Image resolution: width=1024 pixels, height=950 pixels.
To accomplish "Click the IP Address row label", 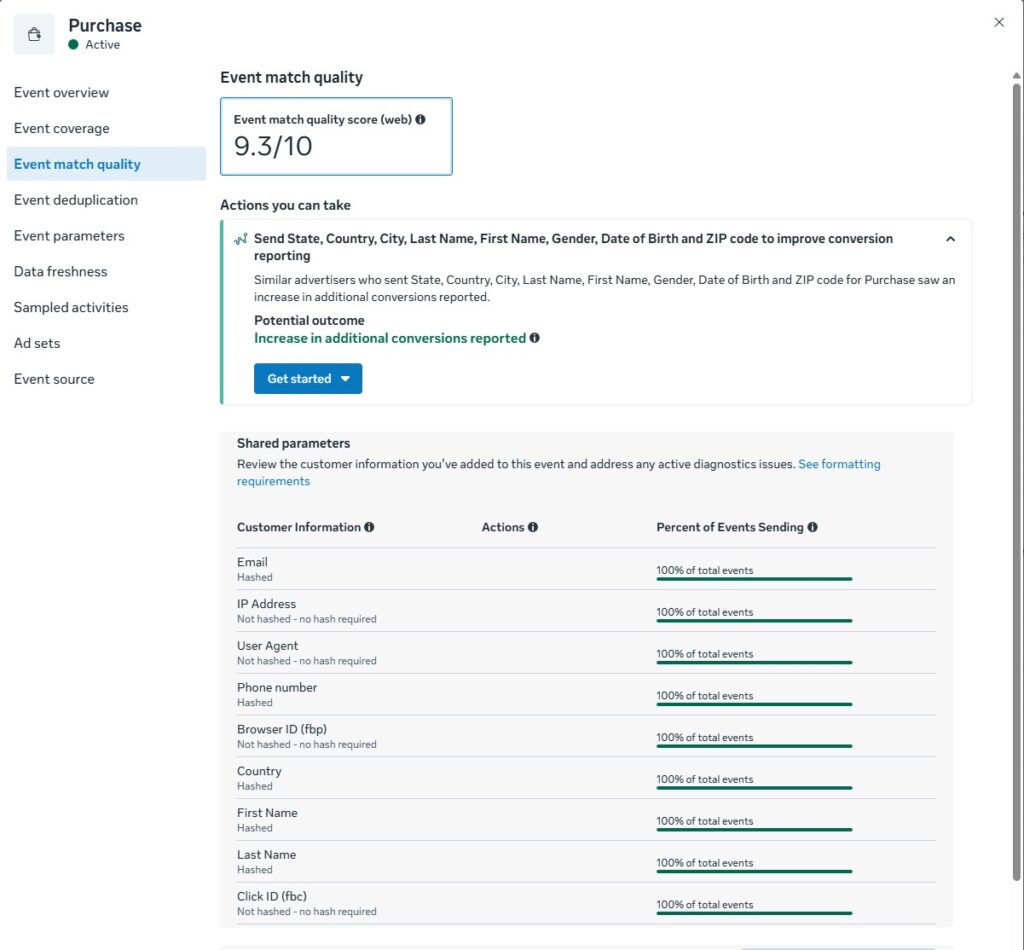I will point(266,604).
